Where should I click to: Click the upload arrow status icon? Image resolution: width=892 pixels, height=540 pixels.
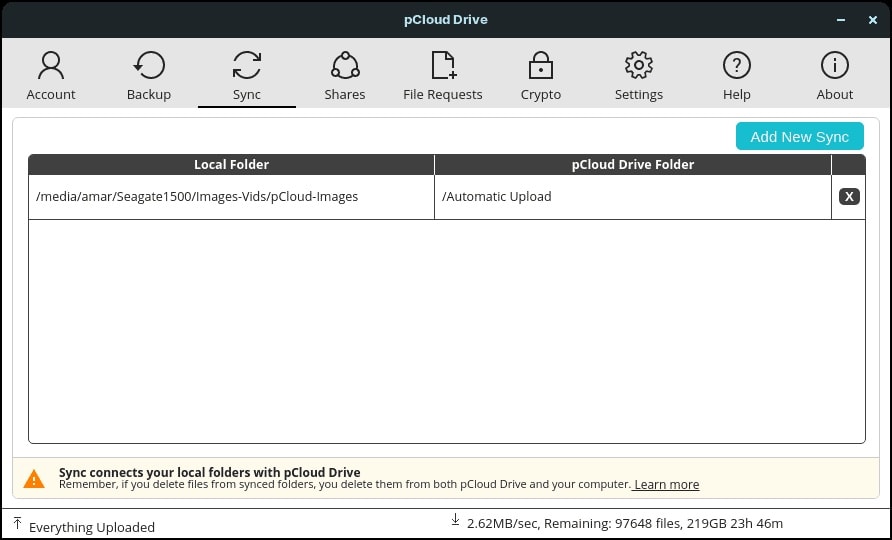[x=18, y=523]
